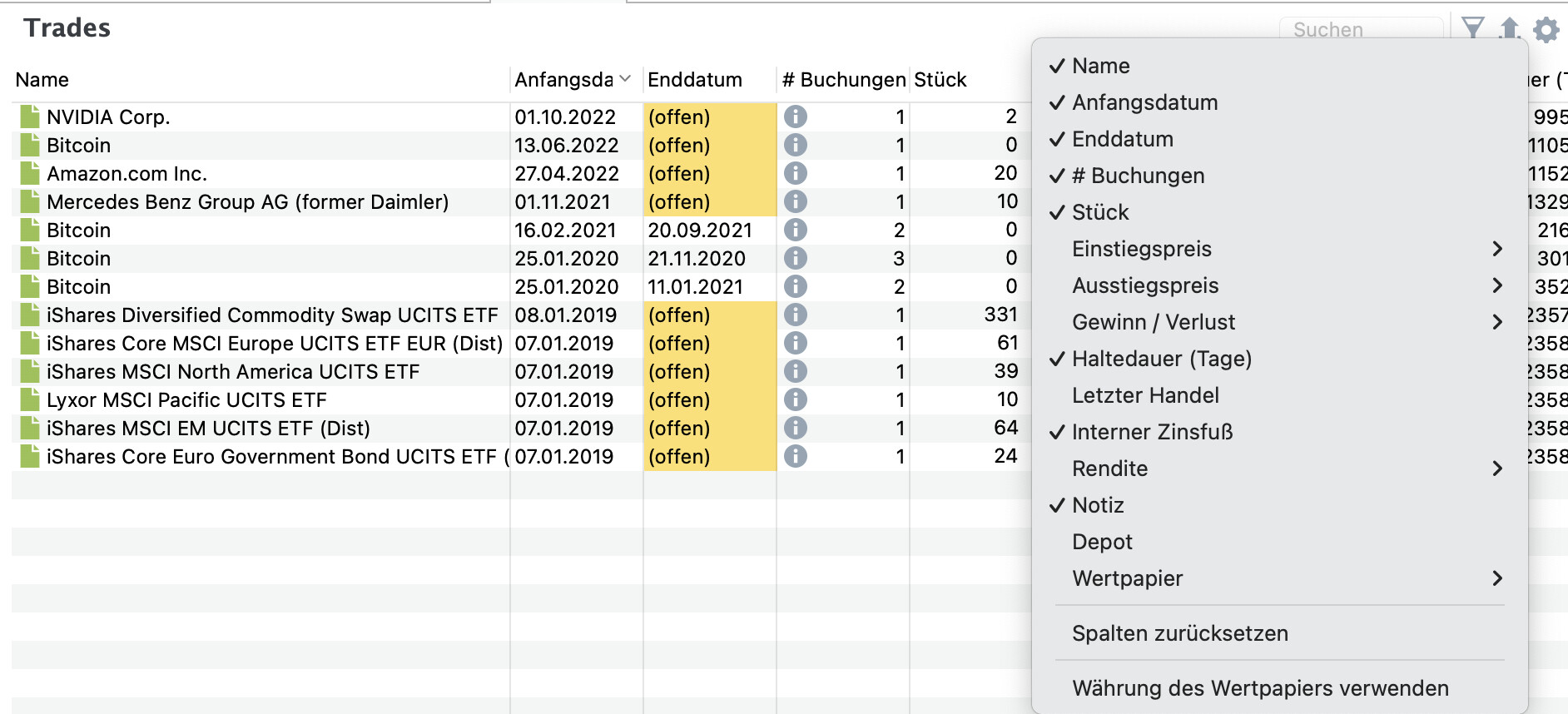The height and width of the screenshot is (714, 1568).
Task: Click document icon beside iShares MSCI North America
Action: coord(30,371)
